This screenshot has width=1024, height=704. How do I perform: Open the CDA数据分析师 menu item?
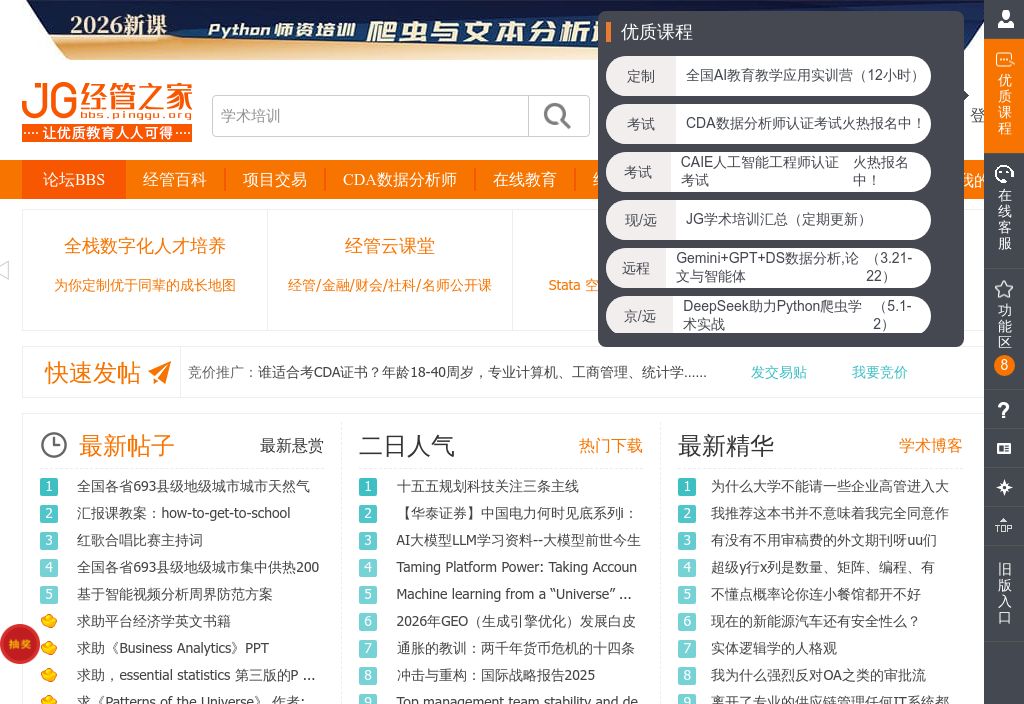[x=400, y=180]
